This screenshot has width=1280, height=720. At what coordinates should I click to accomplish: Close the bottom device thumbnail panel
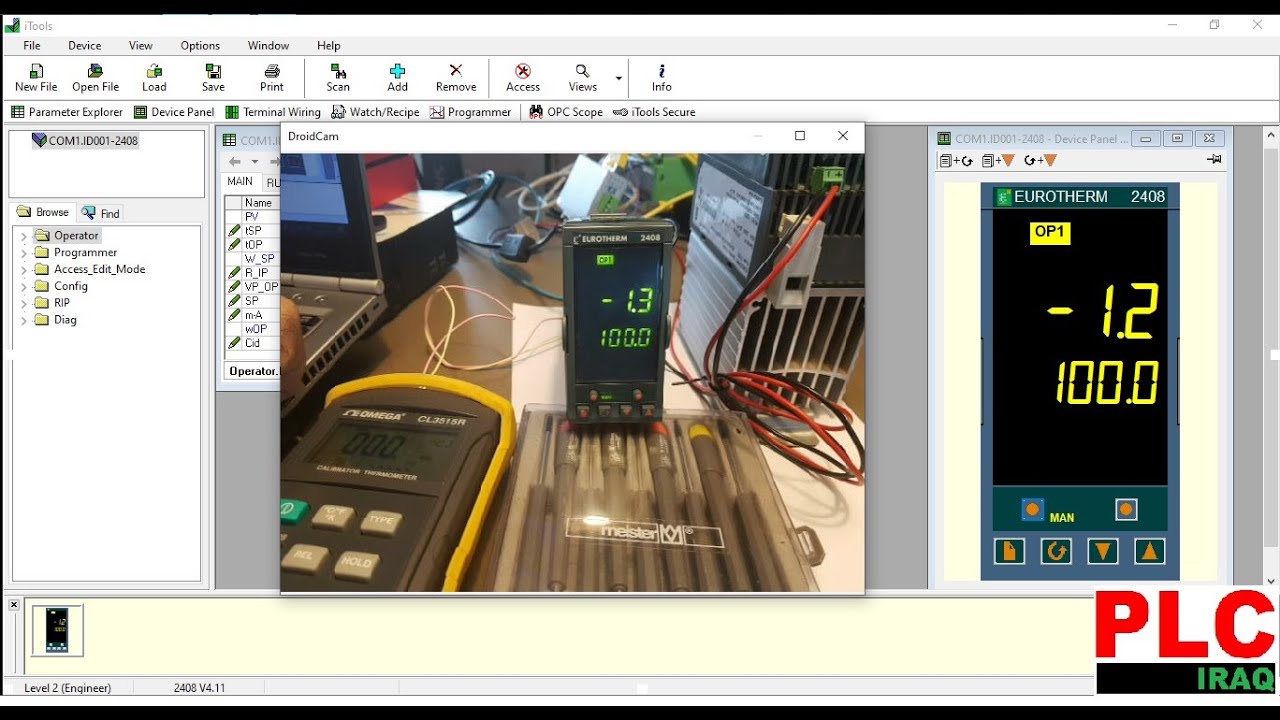(x=14, y=605)
